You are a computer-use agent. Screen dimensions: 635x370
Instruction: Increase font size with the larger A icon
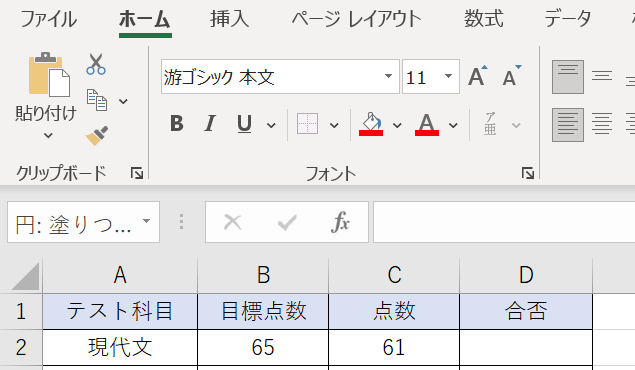pos(477,76)
